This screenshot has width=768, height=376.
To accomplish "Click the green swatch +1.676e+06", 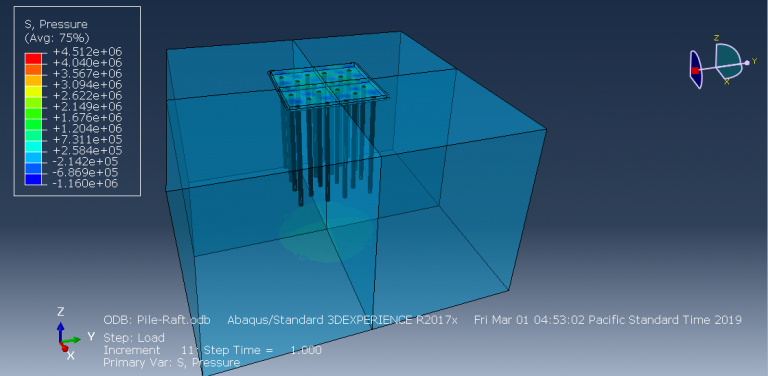I will pyautogui.click(x=33, y=114).
